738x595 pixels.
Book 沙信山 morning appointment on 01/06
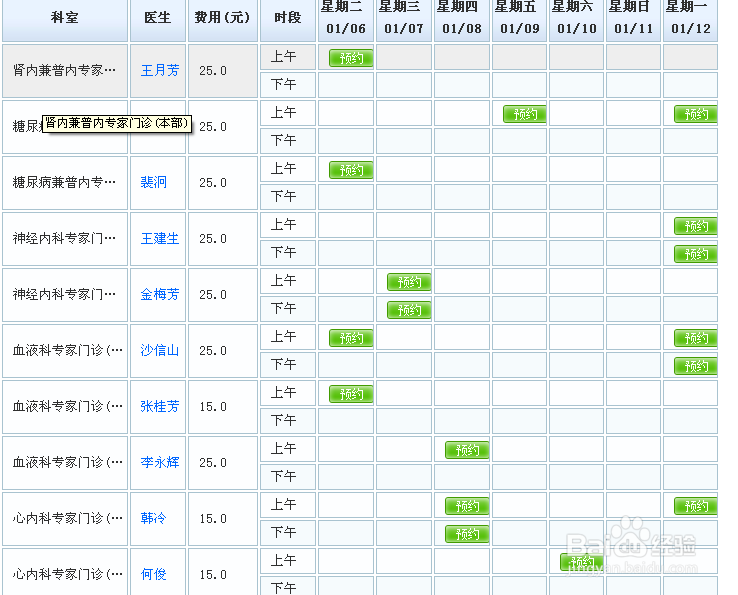[351, 338]
